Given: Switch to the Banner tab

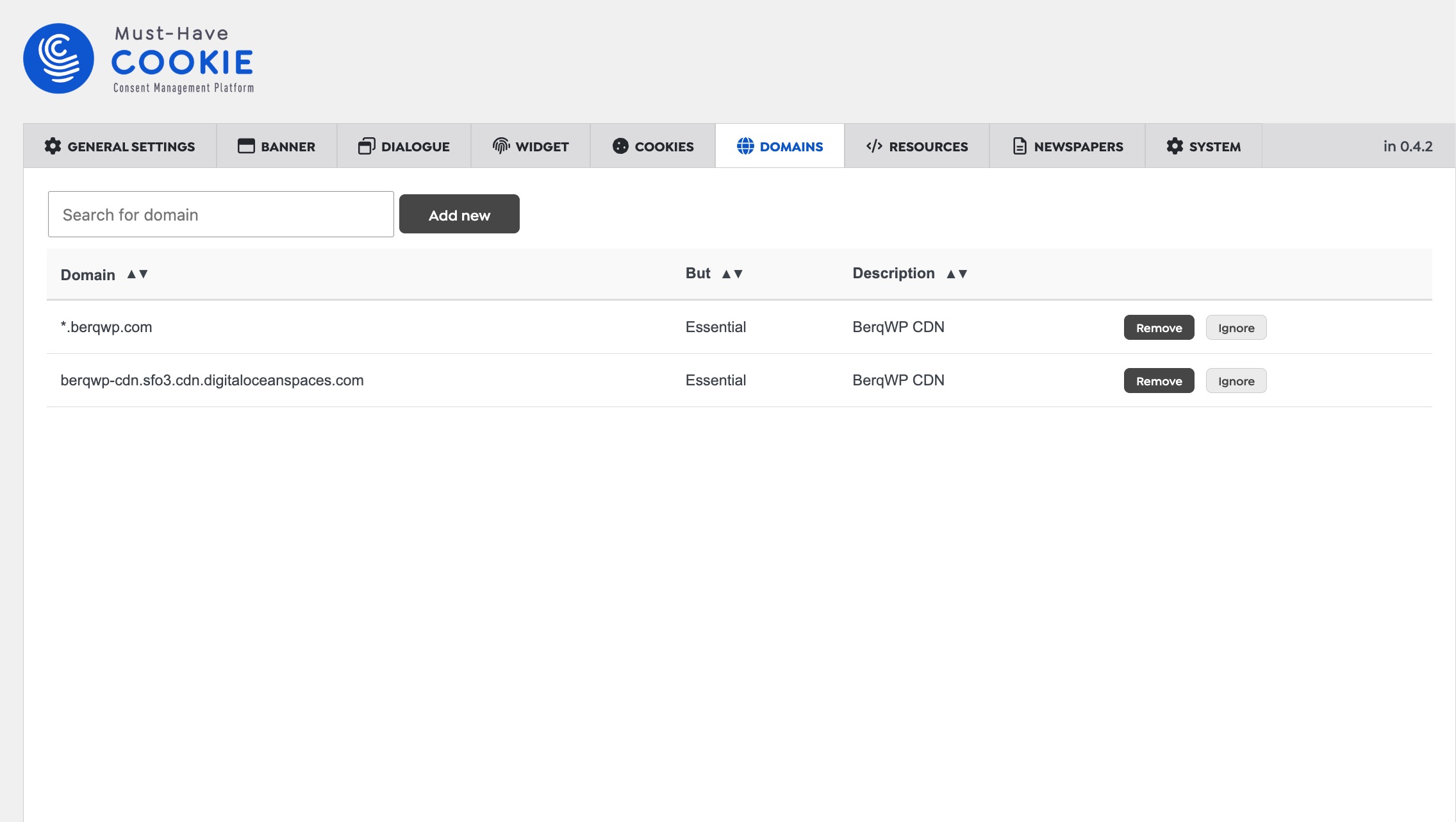Looking at the screenshot, I should 277,146.
